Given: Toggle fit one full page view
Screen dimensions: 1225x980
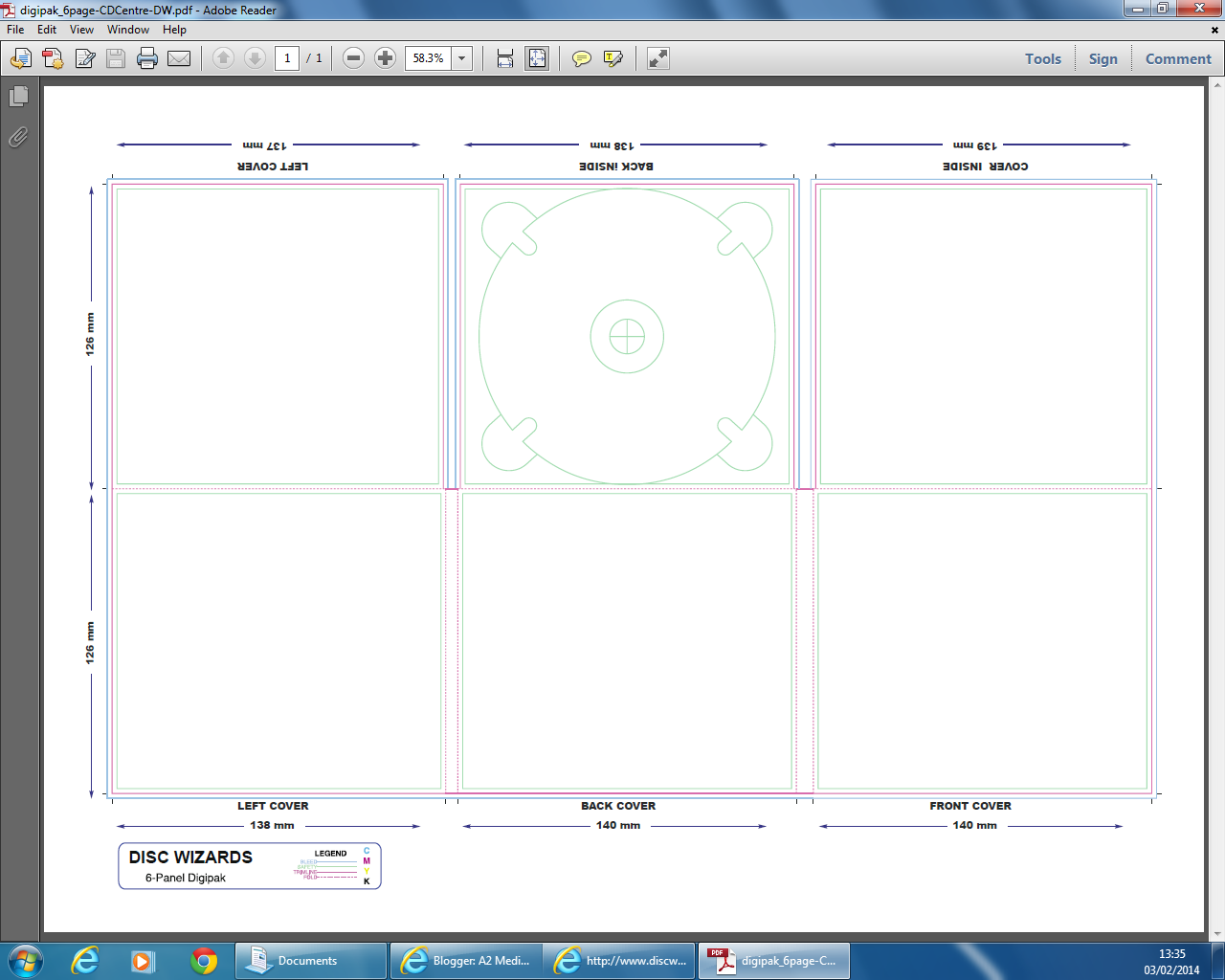Looking at the screenshot, I should pos(537,58).
